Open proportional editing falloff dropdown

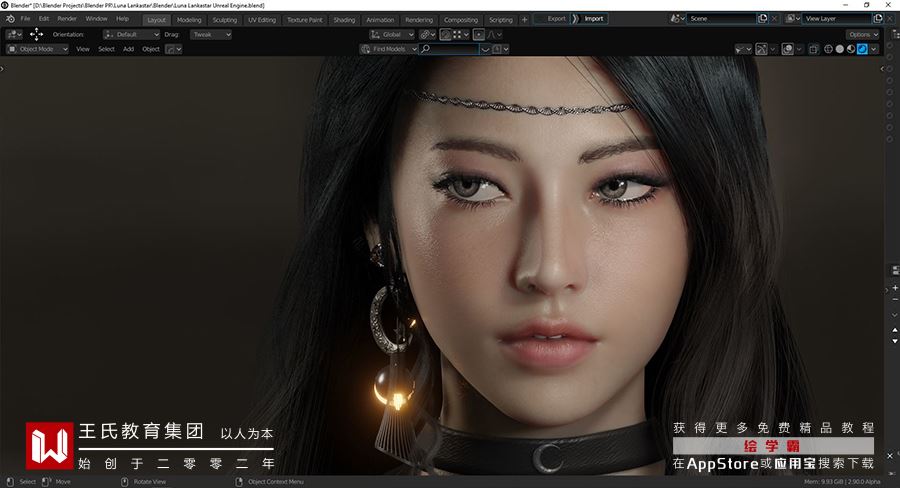(x=494, y=34)
